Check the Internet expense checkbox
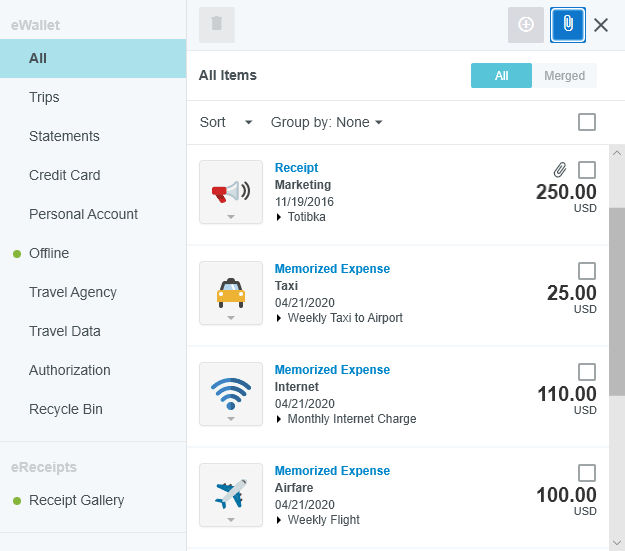 click(587, 372)
